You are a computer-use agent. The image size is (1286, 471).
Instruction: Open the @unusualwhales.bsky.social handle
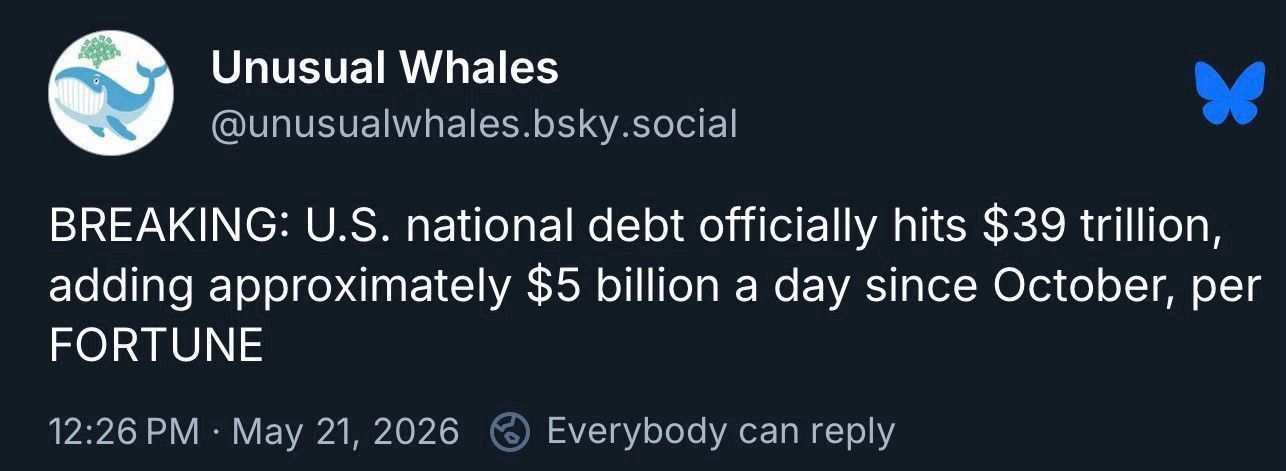coord(473,125)
